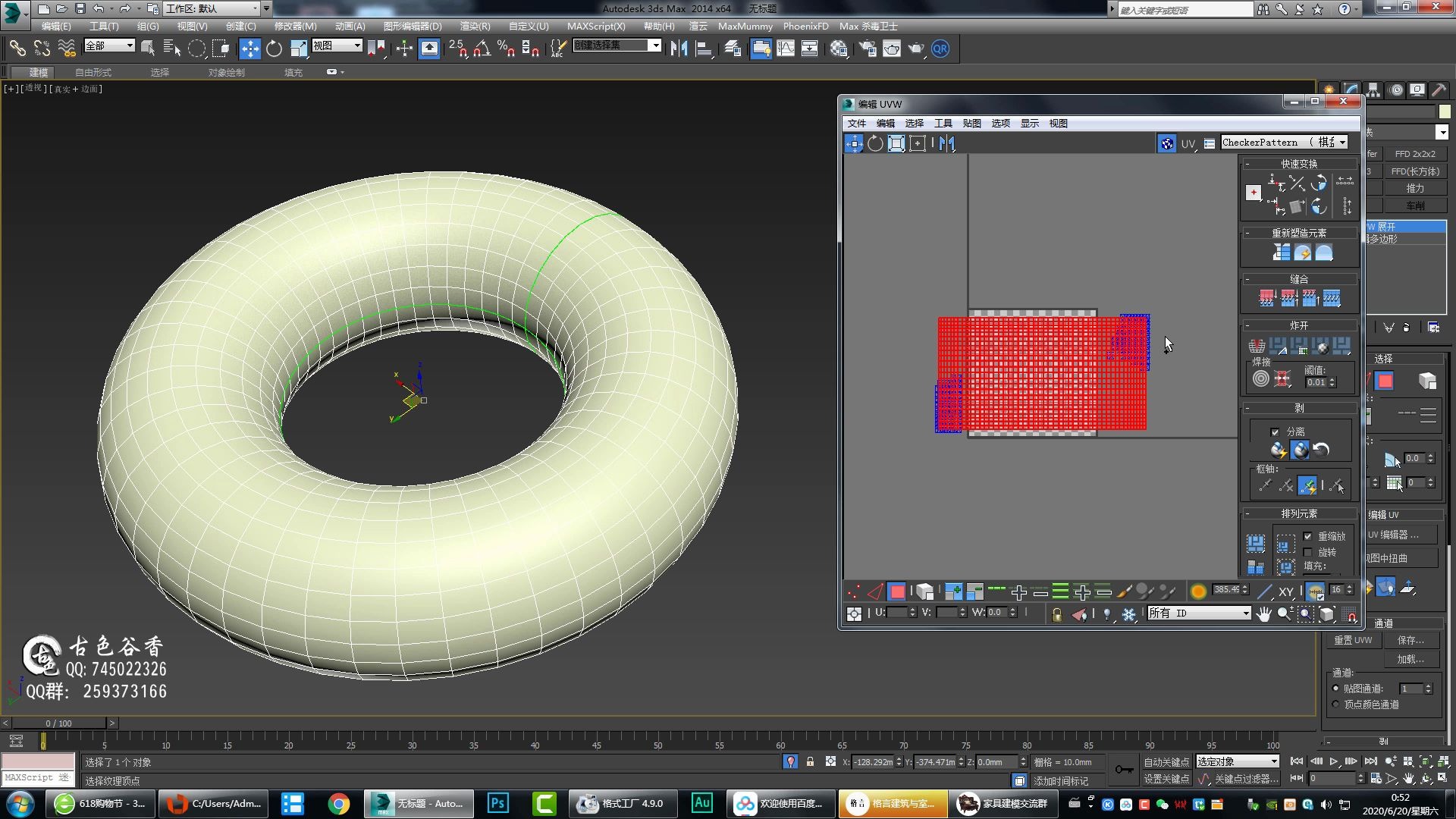Click the Quick Peel icon
The height and width of the screenshot is (819, 1456).
point(1279,450)
